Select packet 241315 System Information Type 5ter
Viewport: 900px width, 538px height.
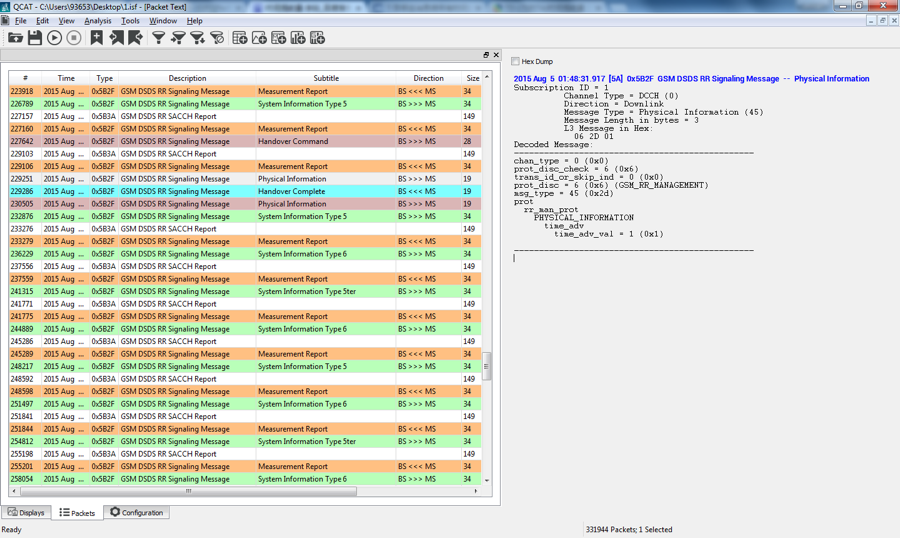pyautogui.click(x=245, y=291)
